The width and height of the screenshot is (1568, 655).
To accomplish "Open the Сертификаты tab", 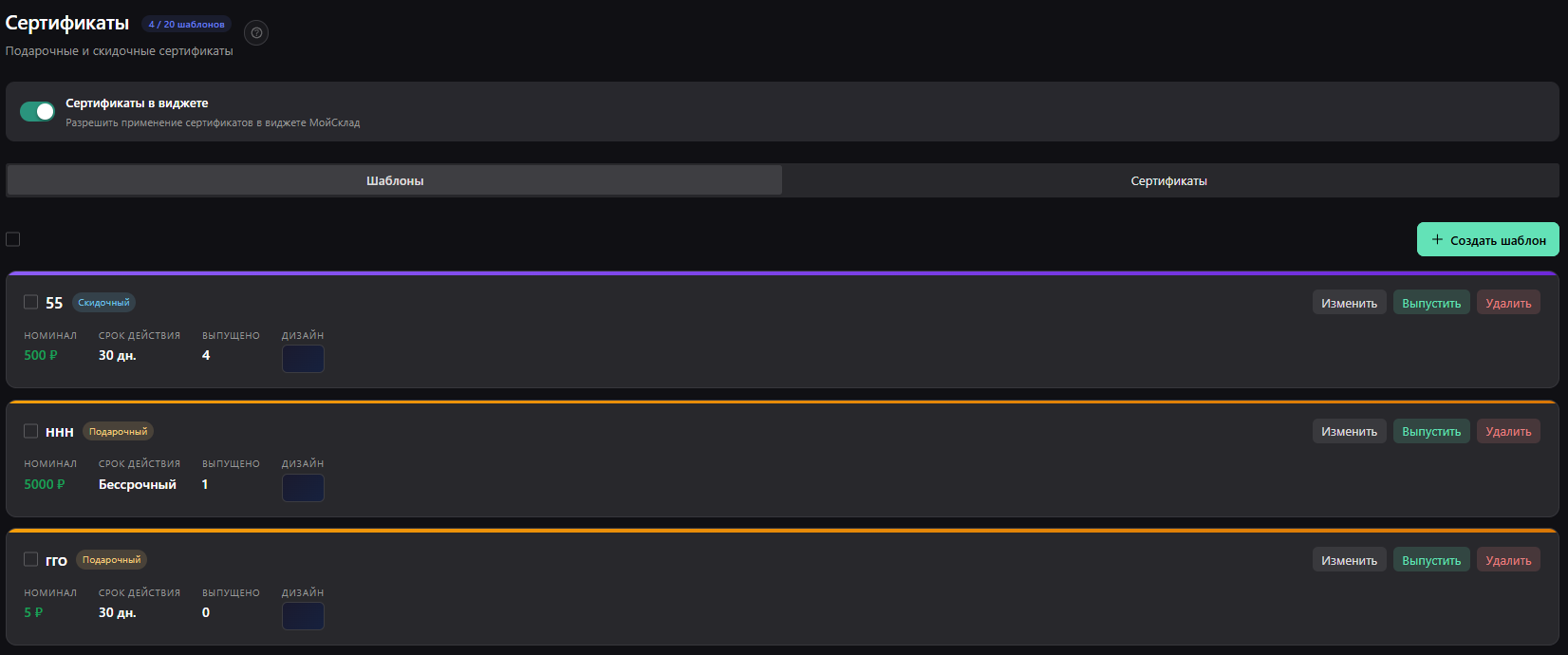I will [x=1168, y=180].
